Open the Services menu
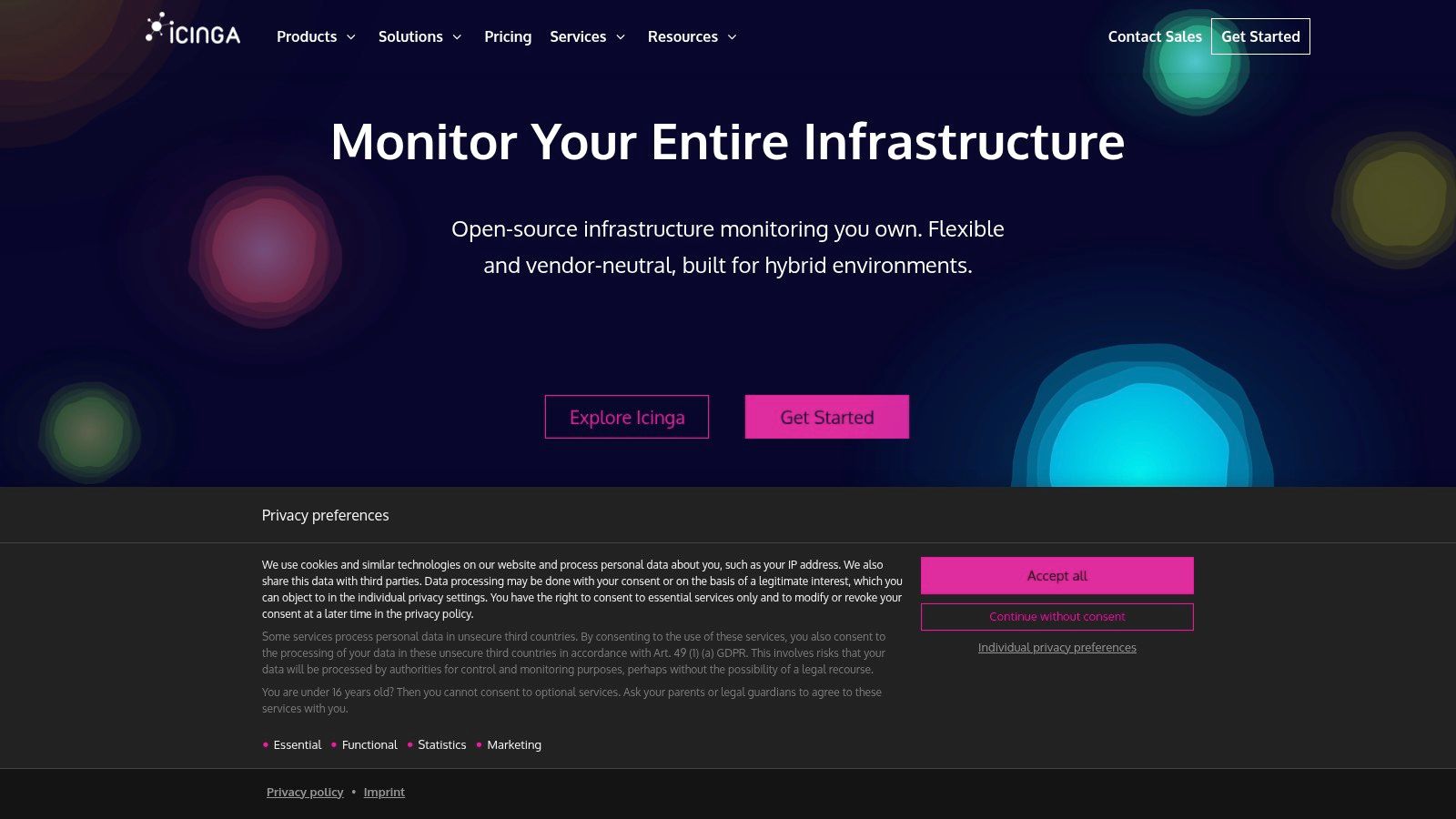This screenshot has height=819, width=1456. point(578,36)
